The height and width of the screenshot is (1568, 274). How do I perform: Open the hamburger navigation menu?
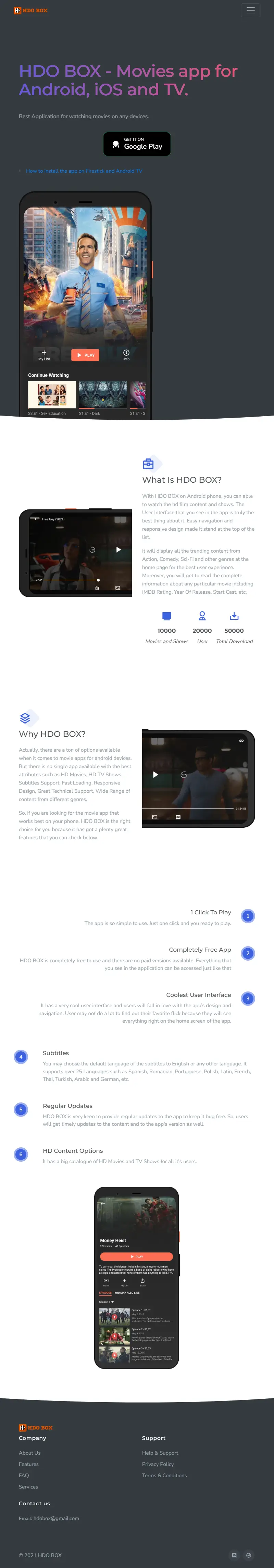(x=250, y=10)
